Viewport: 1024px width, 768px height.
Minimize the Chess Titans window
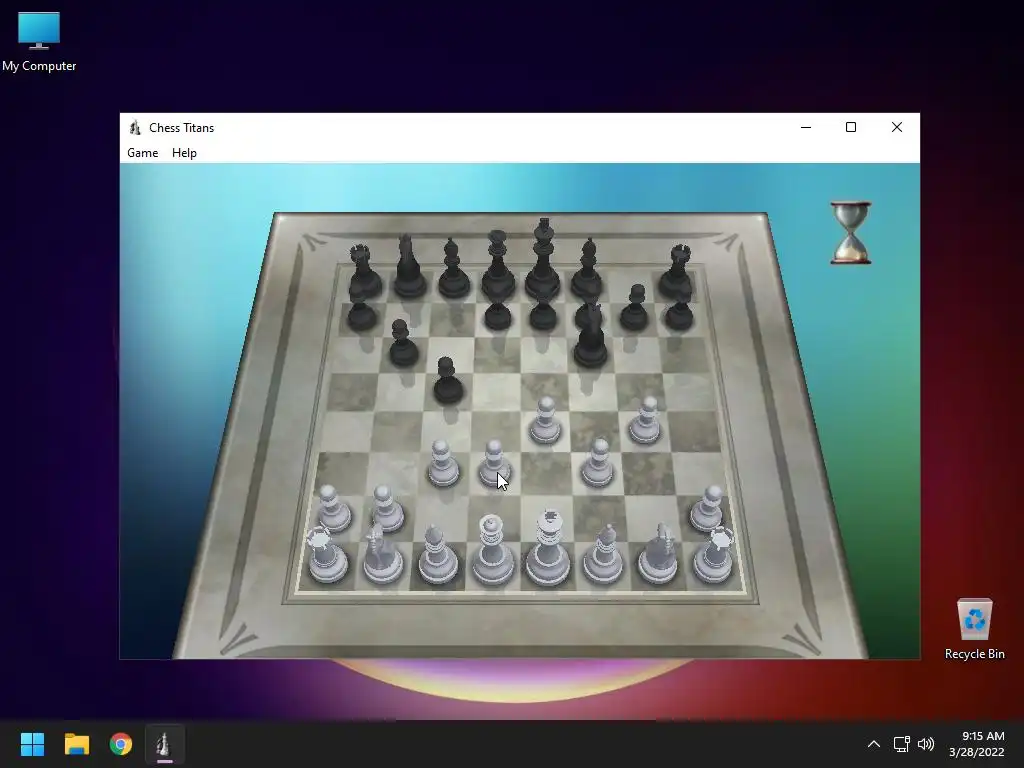tap(806, 127)
